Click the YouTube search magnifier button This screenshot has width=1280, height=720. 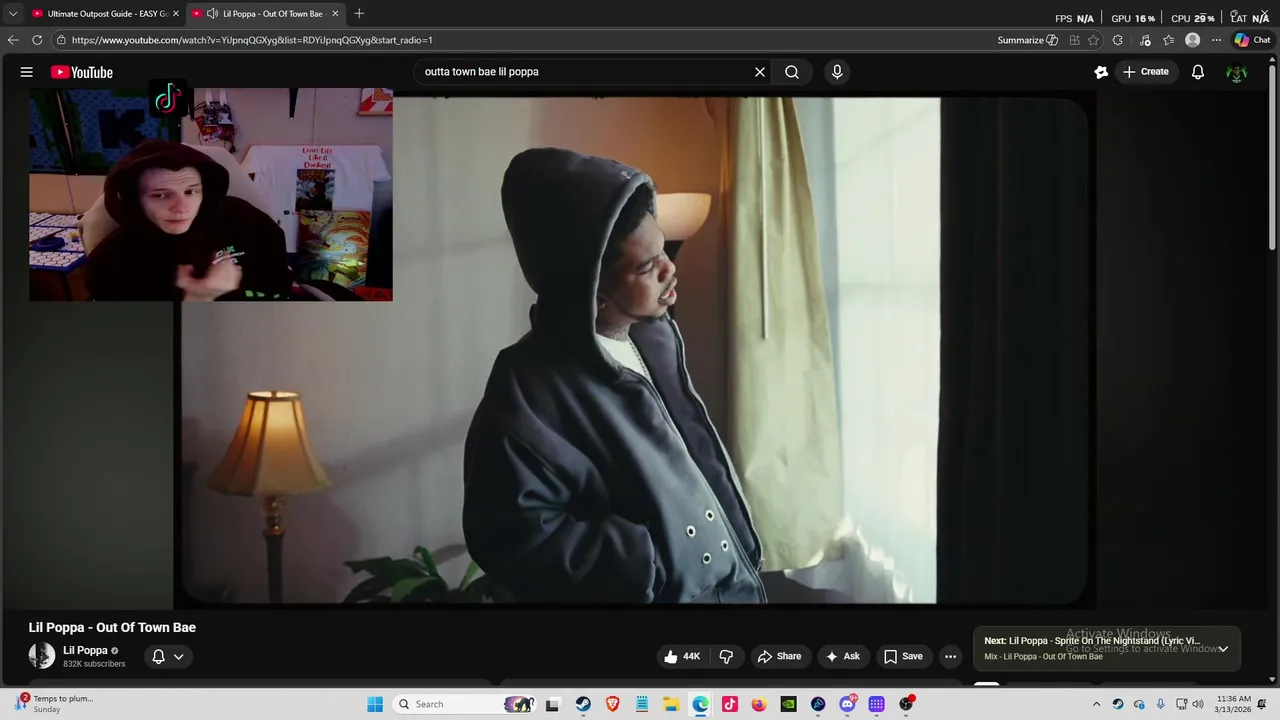tap(792, 72)
